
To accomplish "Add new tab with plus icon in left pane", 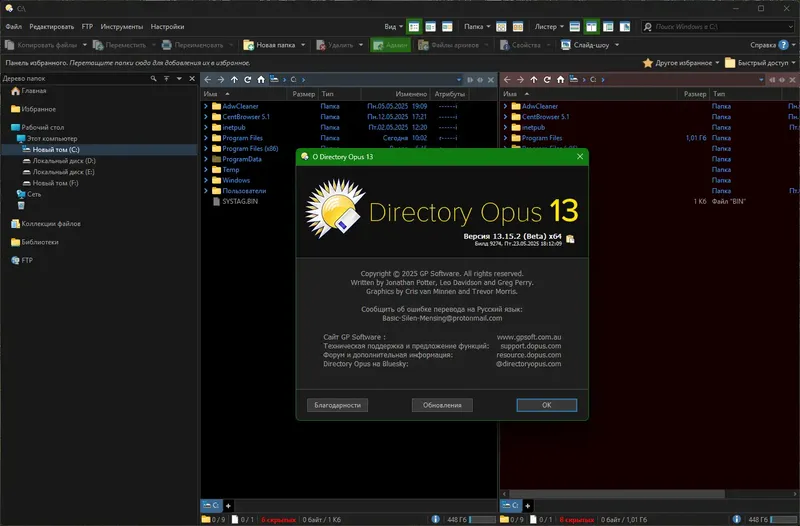I will [228, 506].
